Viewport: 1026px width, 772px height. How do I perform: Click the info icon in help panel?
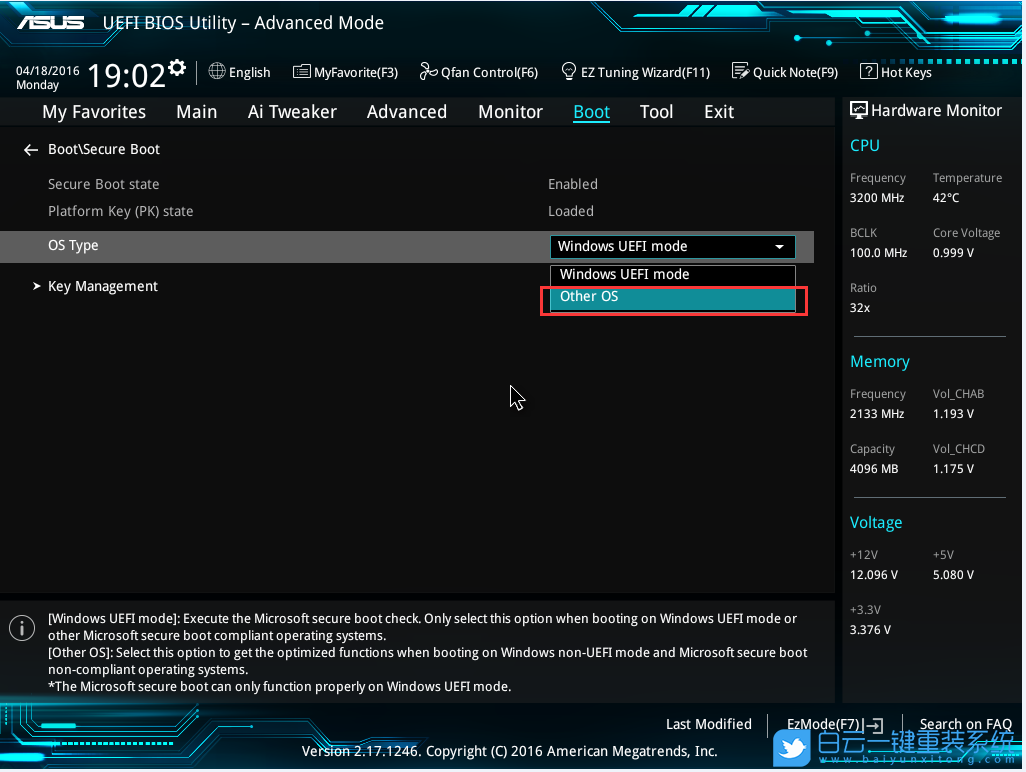21,628
